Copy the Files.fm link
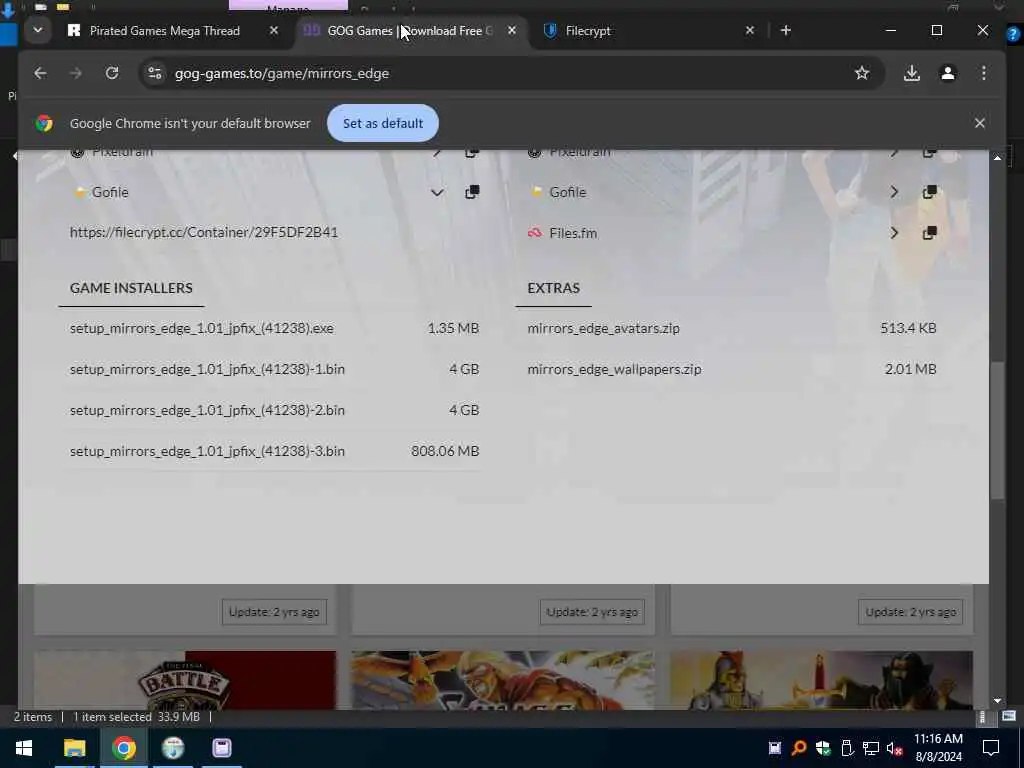The width and height of the screenshot is (1024, 768). 929,233
